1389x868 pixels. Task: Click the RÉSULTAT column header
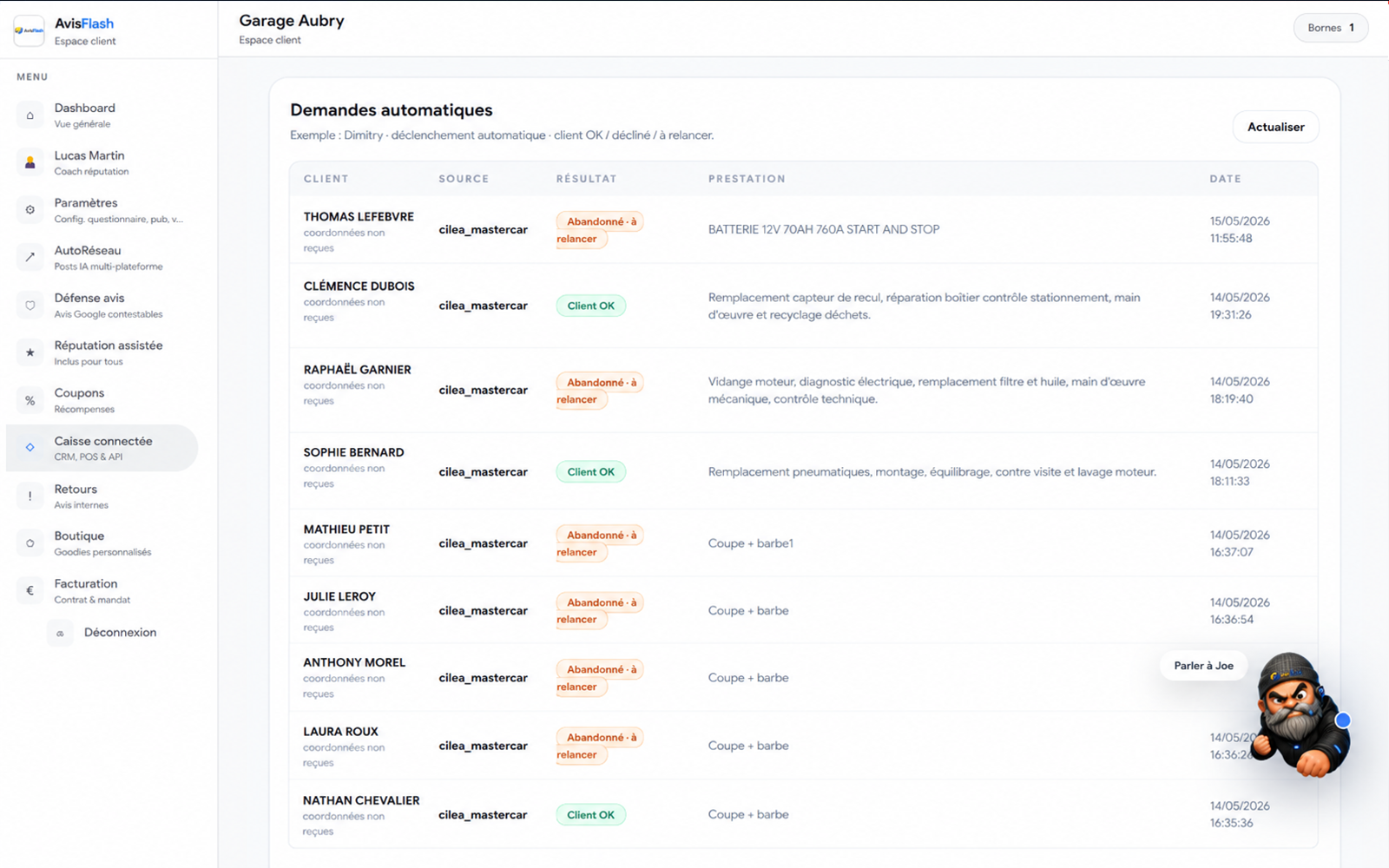point(586,179)
